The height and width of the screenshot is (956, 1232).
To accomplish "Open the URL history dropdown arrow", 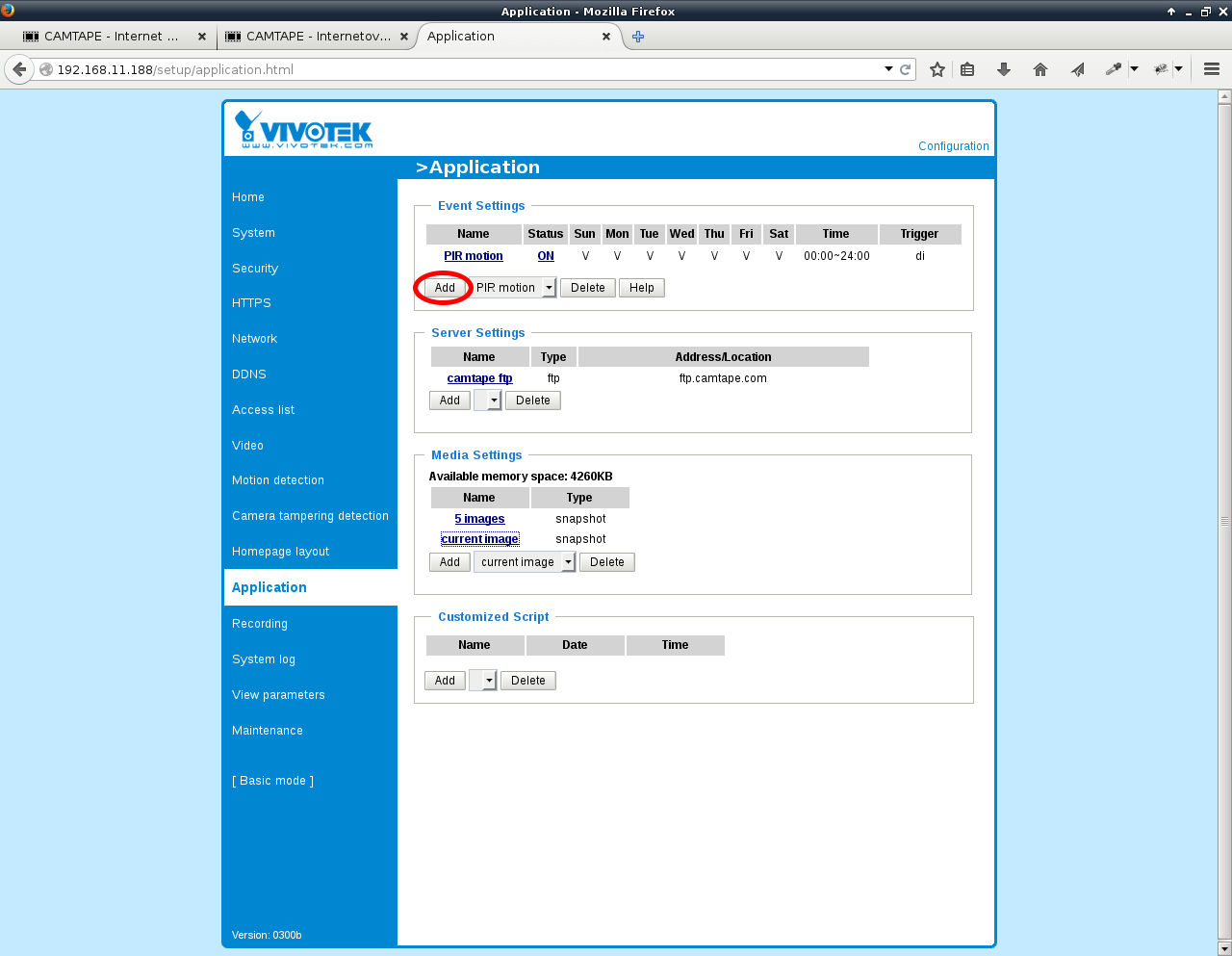I will coord(888,69).
